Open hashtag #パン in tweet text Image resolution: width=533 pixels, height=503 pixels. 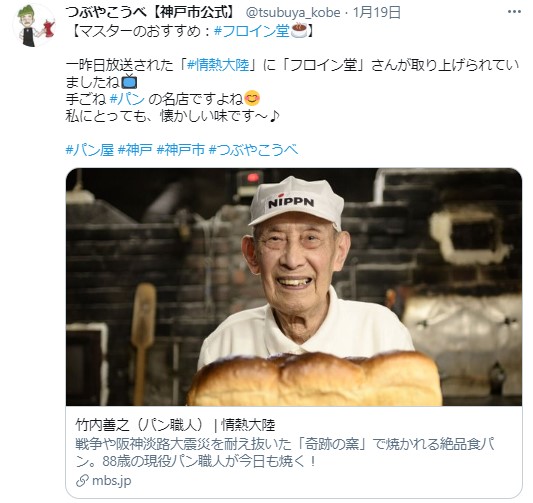coord(127,99)
